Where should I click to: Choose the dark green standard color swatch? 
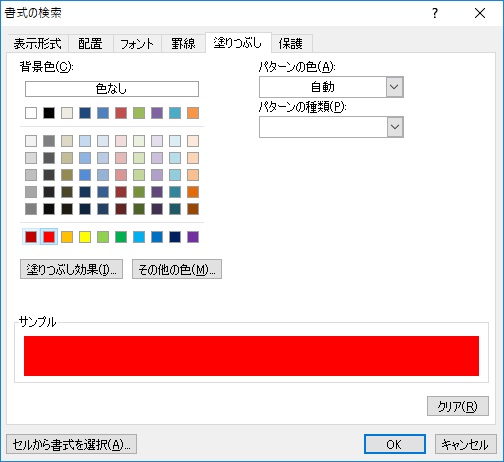[x=121, y=237]
